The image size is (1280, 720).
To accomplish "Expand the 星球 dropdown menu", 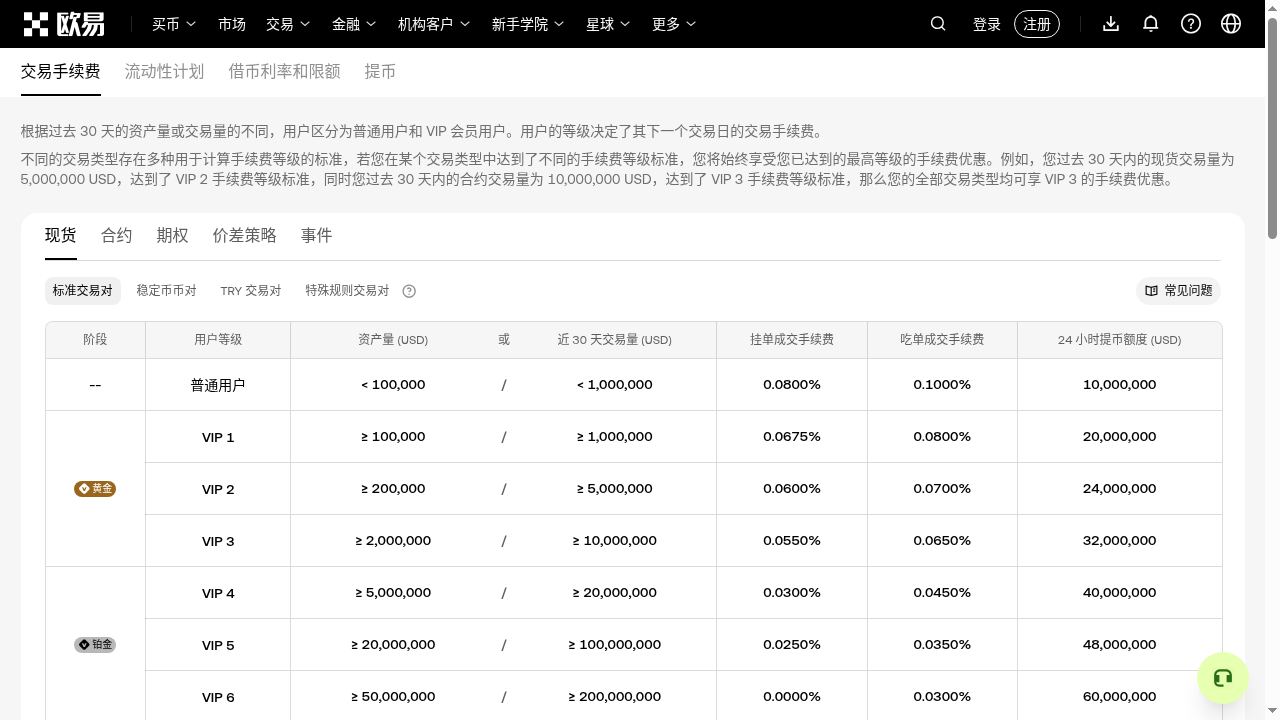I will (x=608, y=24).
